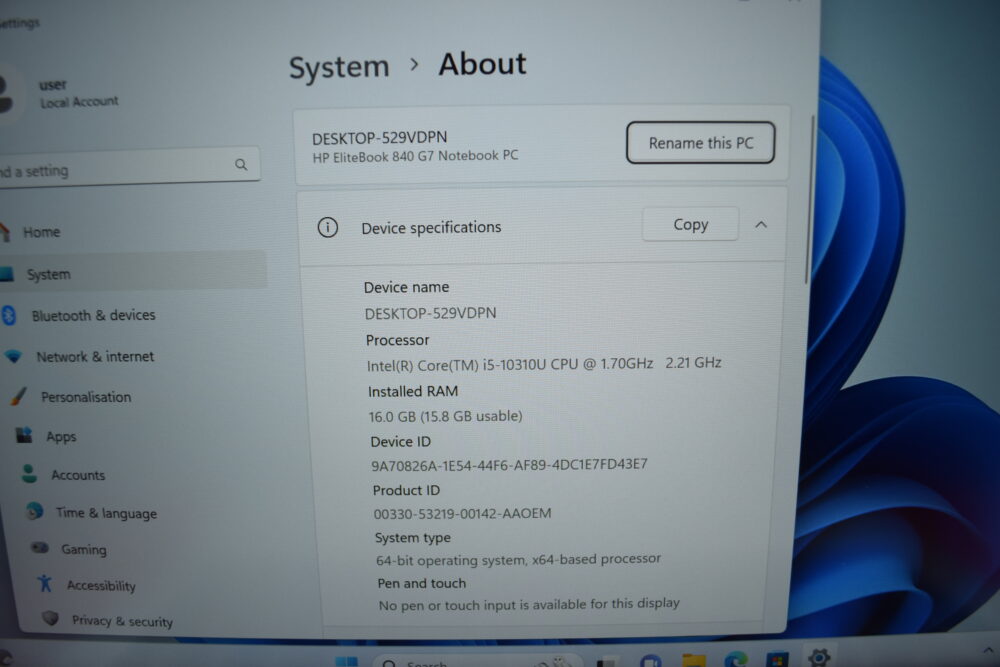Click the user profile avatar
Image resolution: width=1000 pixels, height=667 pixels.
coord(6,94)
